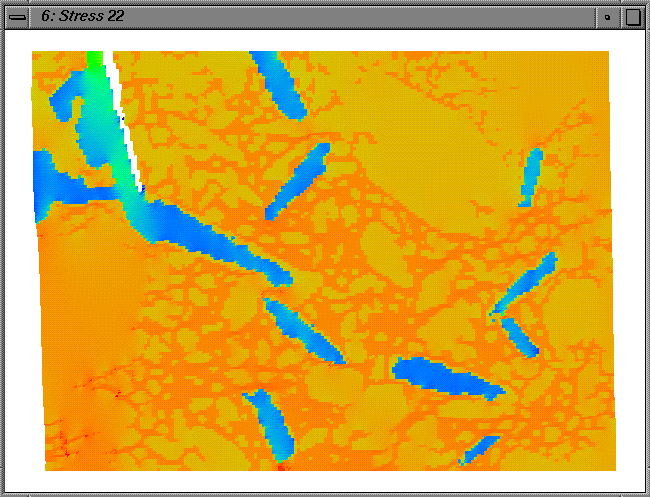
Task: Select the large blue diagonal band in plot center-left
Action: pos(215,238)
